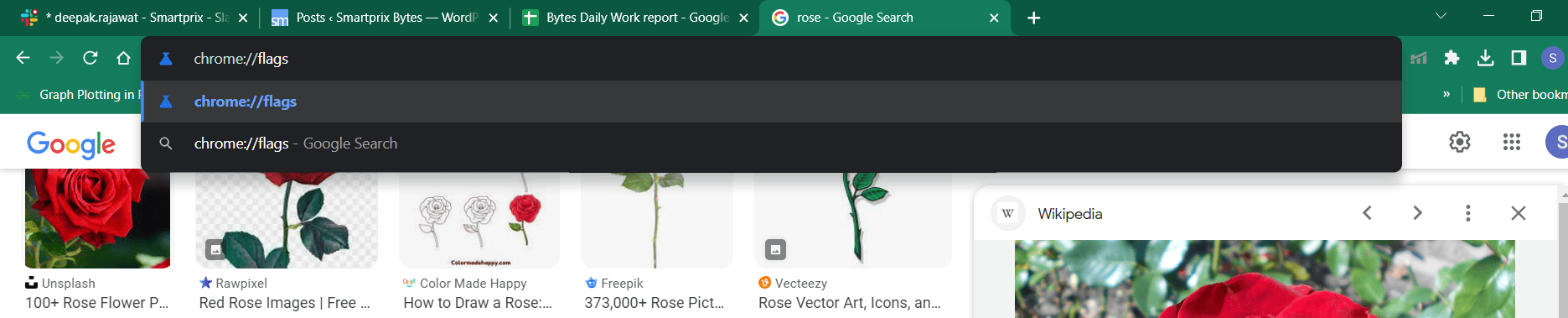Toggle the side panel icon
Viewport: 1568px width, 318px height.
1519,58
